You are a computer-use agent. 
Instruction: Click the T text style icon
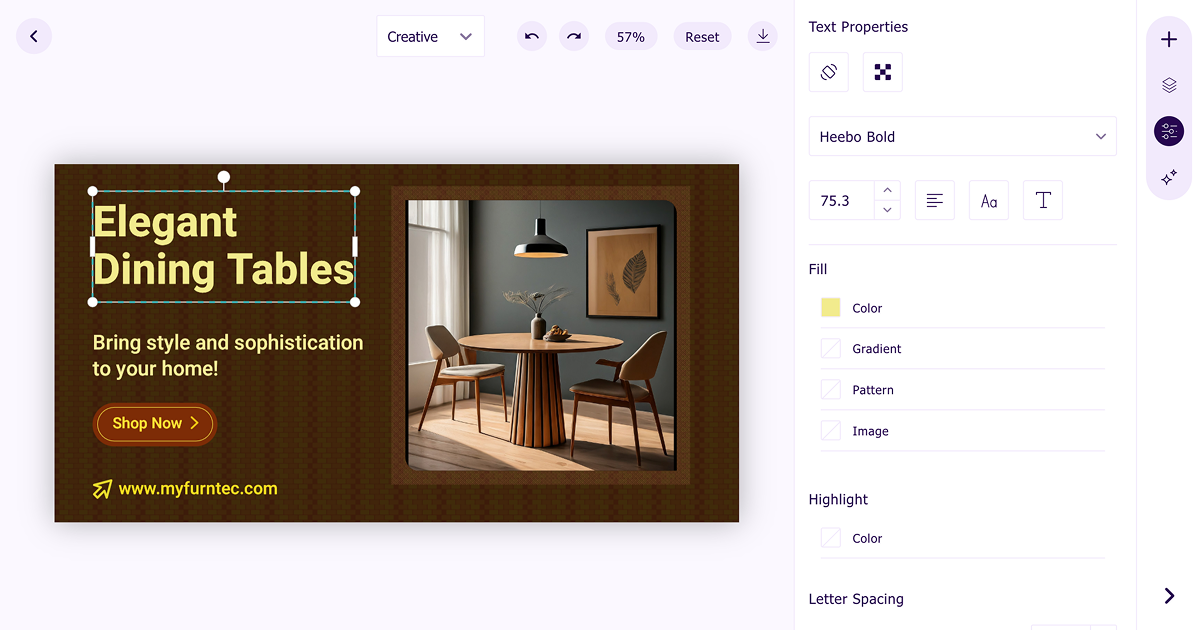(1043, 200)
